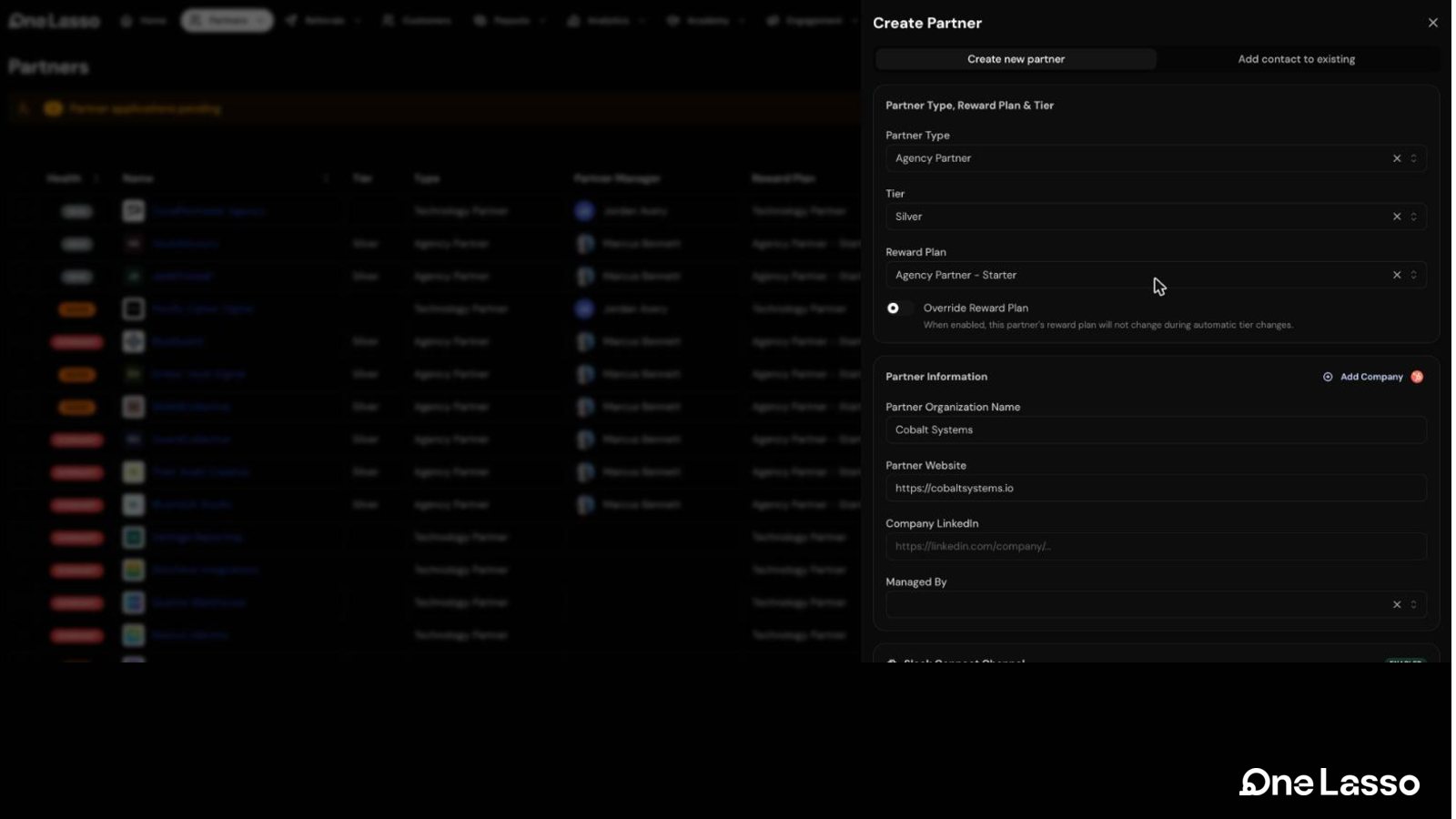Expand the Managed By dropdown

pyautogui.click(x=1413, y=604)
